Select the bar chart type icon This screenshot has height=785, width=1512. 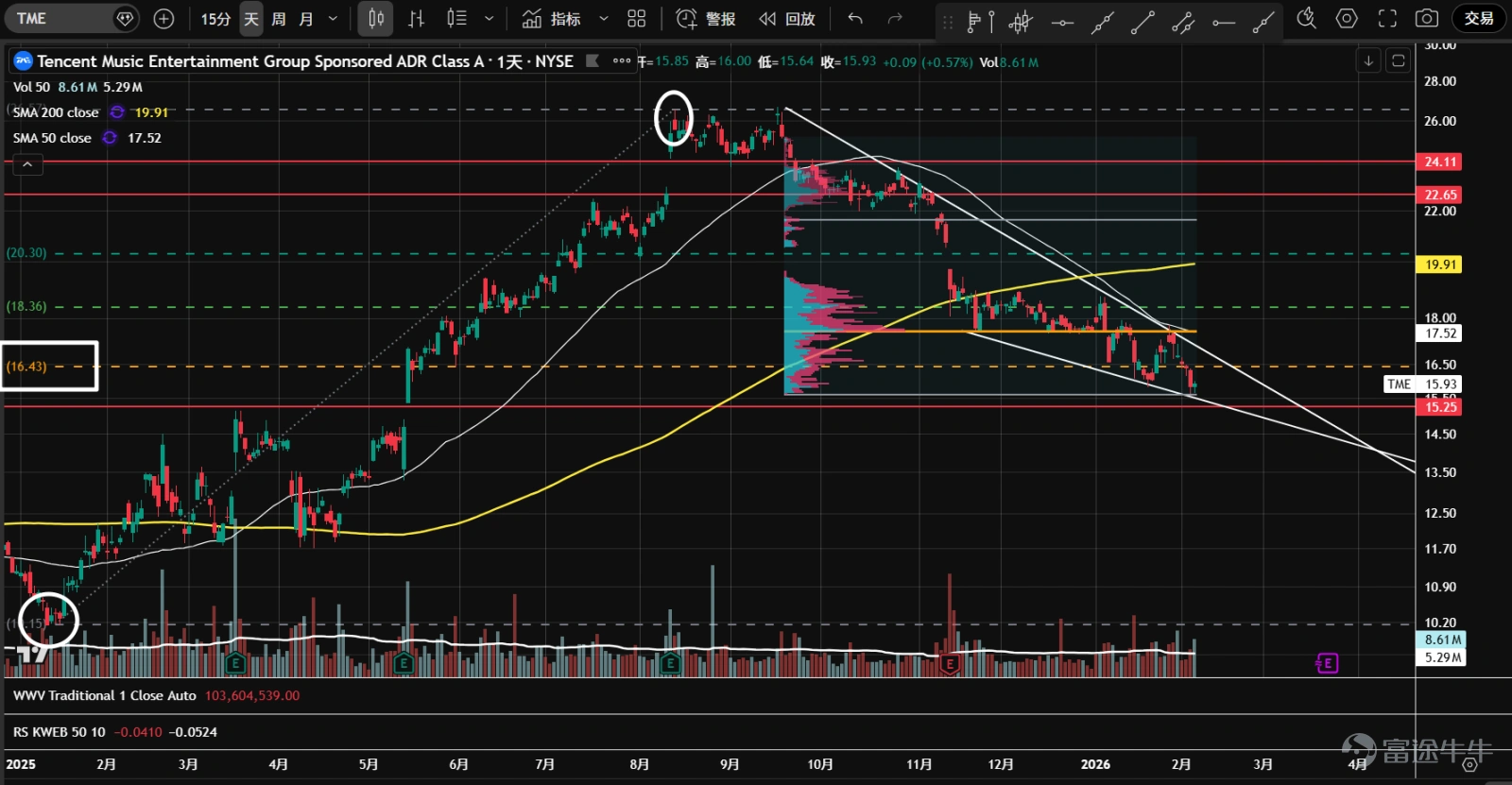pos(416,18)
